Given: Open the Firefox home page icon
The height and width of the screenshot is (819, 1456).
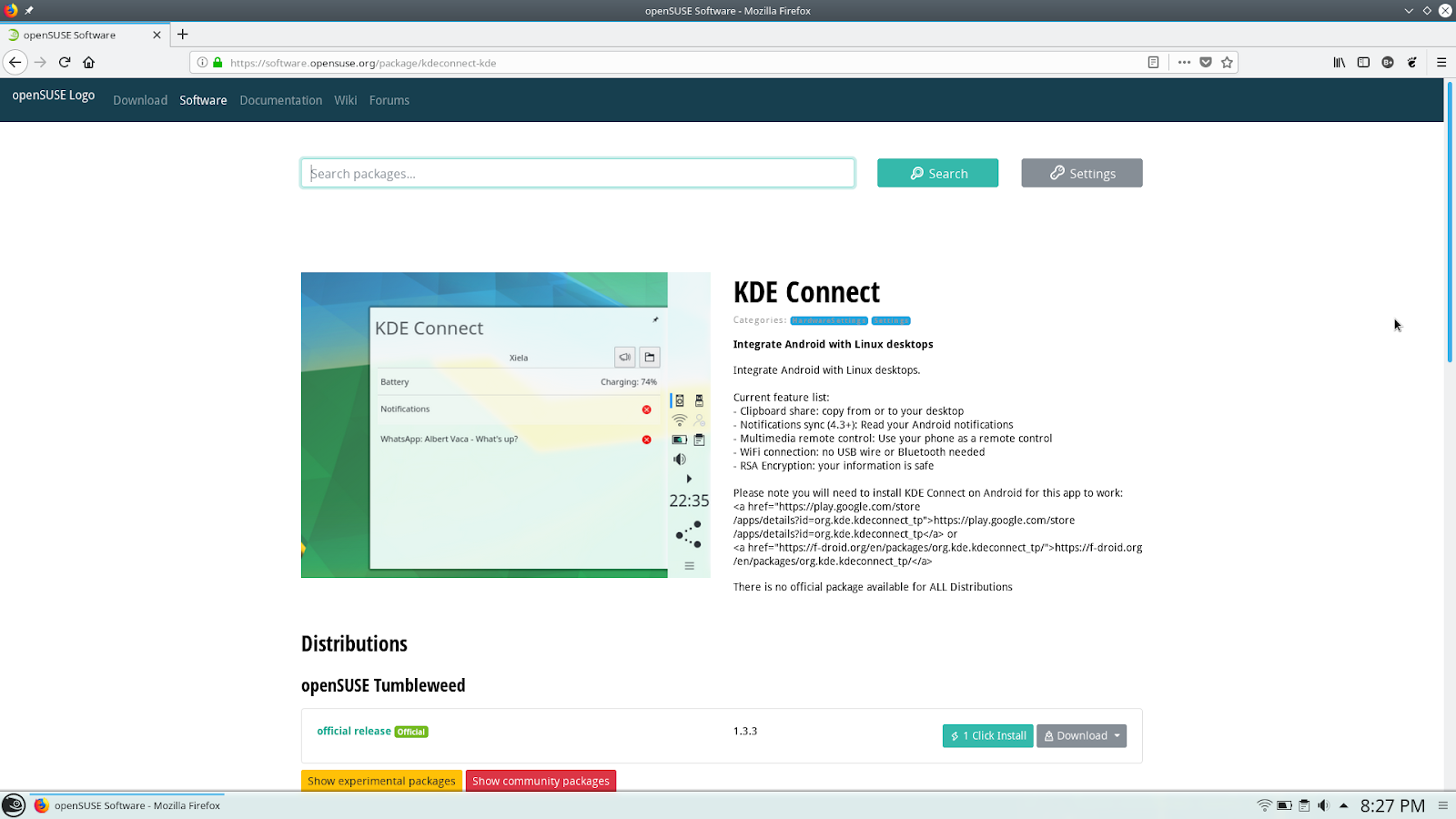Looking at the screenshot, I should [88, 62].
